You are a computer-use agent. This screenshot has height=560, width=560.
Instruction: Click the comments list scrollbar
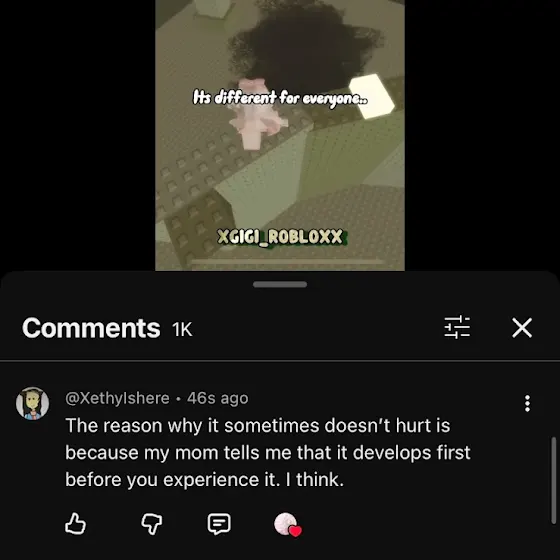[x=554, y=480]
